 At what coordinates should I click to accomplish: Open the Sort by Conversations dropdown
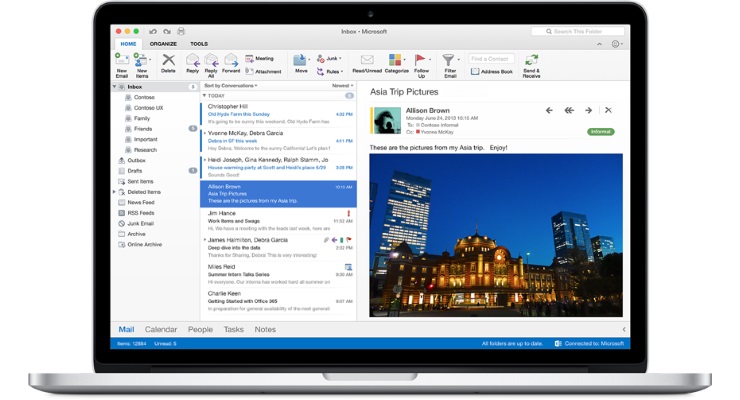pyautogui.click(x=230, y=86)
